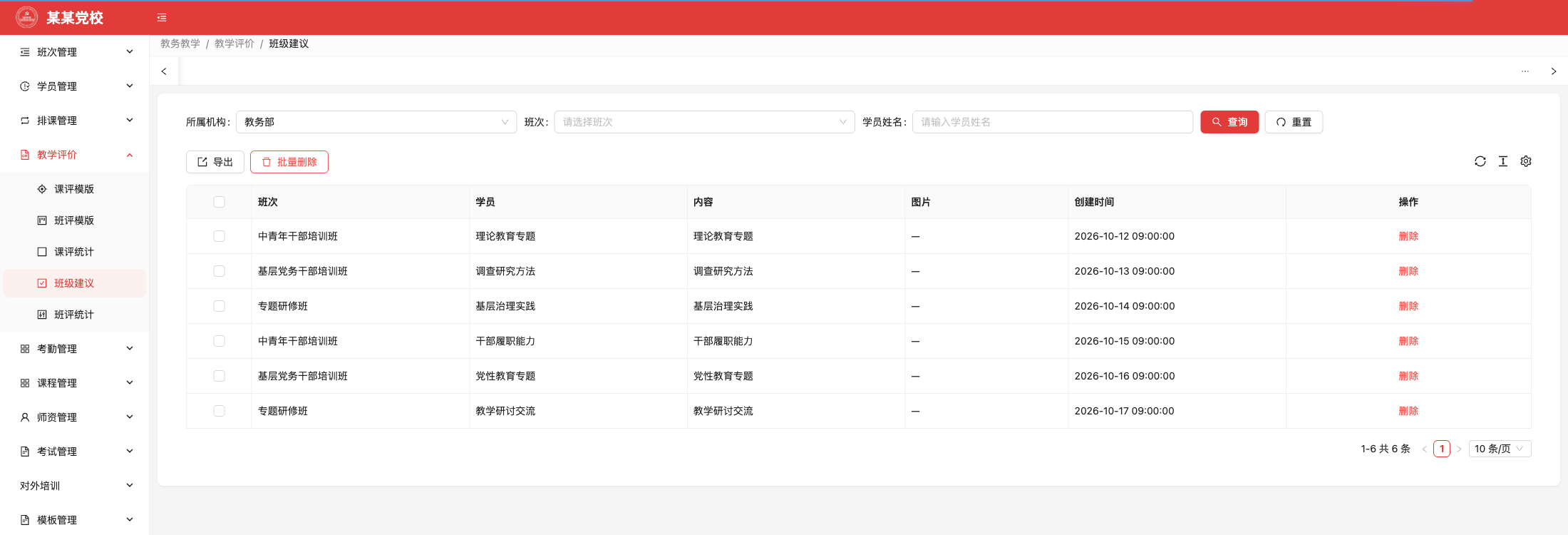Collapse the sidebar with the menu-fold icon
Image resolution: width=1568 pixels, height=535 pixels.
162,18
